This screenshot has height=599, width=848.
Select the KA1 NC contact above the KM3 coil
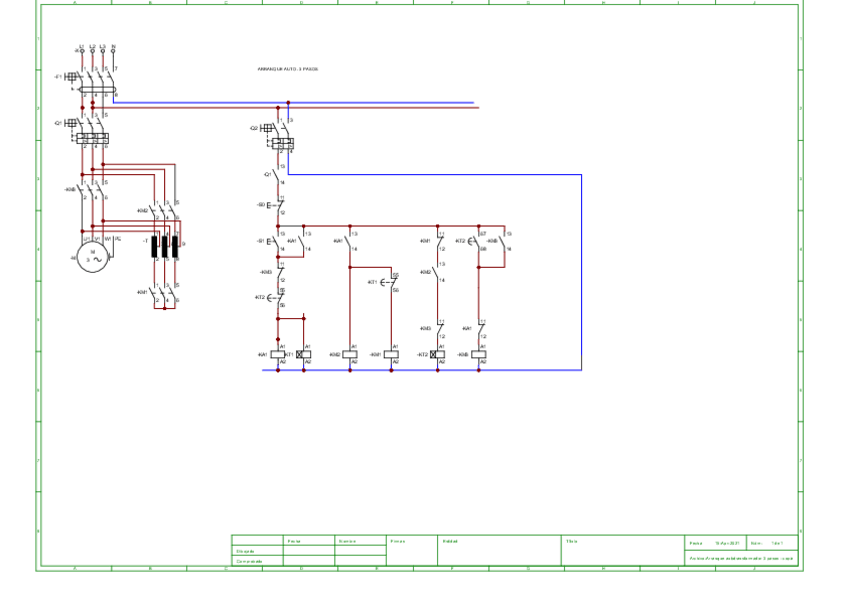tap(480, 328)
